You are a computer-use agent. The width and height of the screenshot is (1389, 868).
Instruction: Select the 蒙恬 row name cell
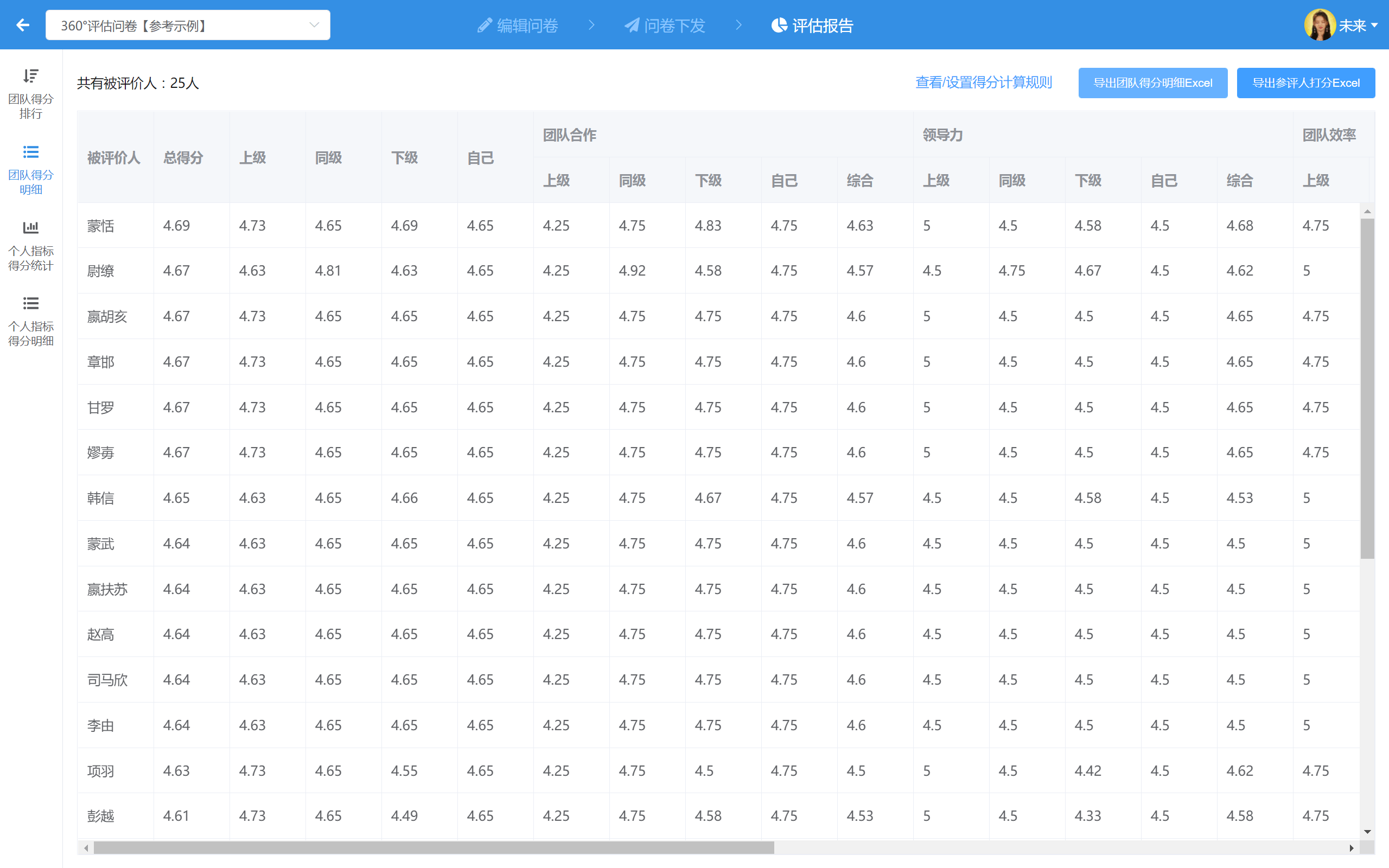click(115, 226)
